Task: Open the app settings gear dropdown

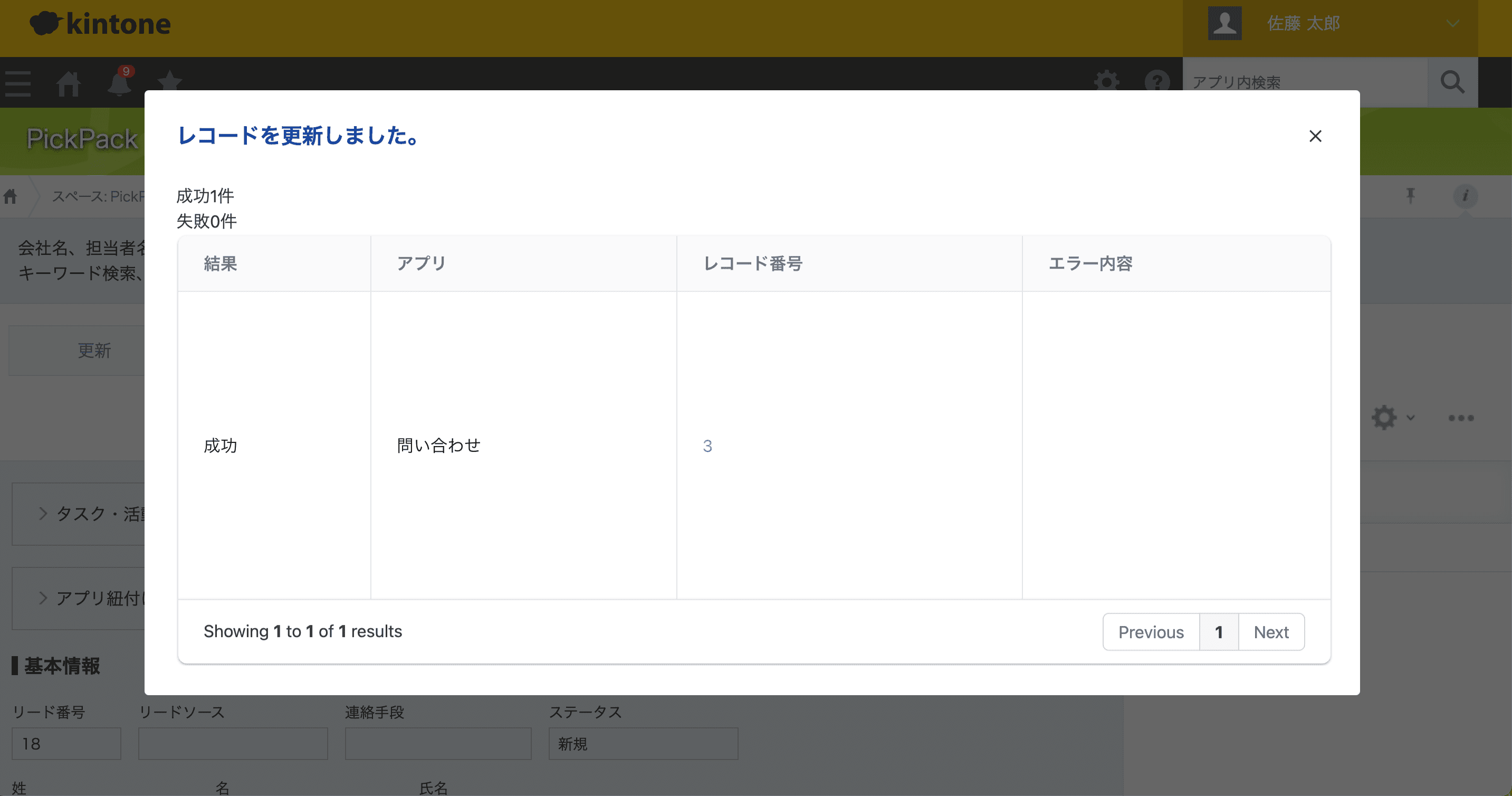Action: point(1393,418)
